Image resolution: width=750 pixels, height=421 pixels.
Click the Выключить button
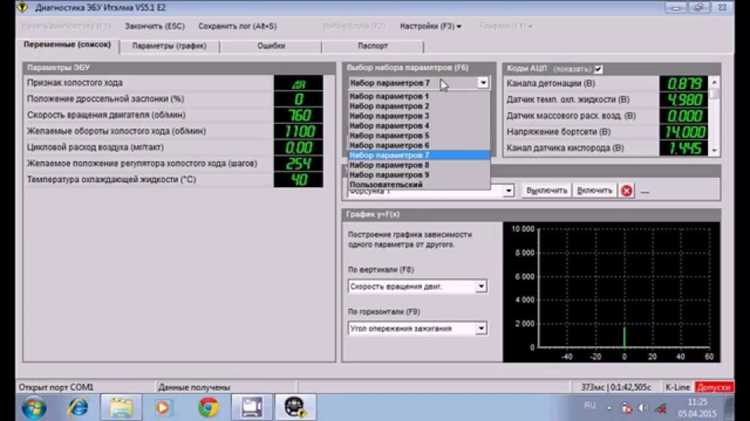tap(546, 190)
